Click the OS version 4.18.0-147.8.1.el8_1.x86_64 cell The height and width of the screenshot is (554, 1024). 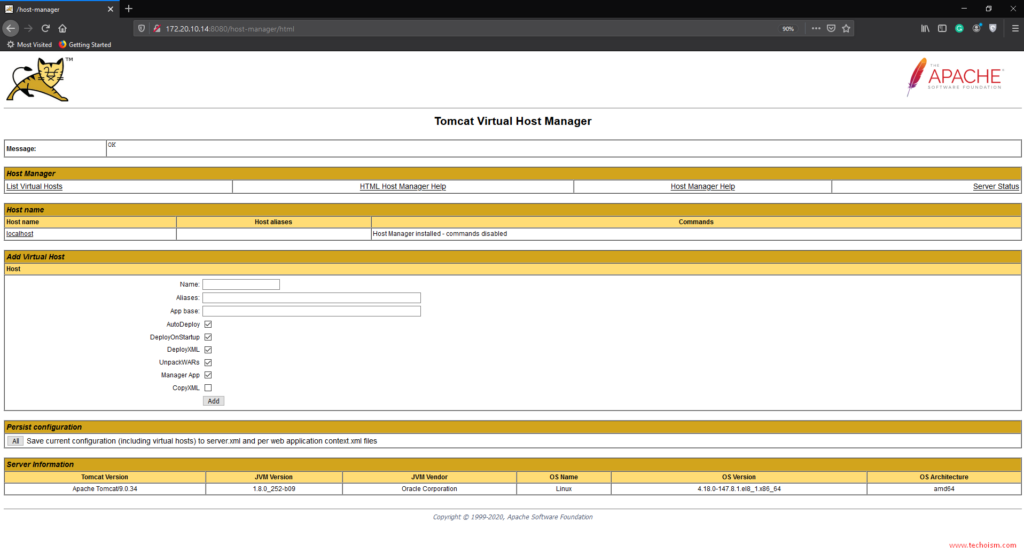(x=739, y=489)
